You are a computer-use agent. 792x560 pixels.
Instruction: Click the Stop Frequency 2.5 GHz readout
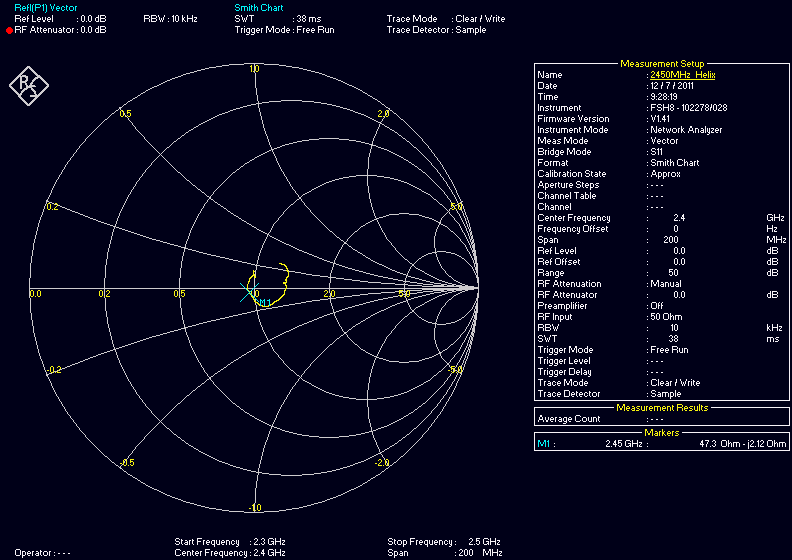click(x=444, y=542)
